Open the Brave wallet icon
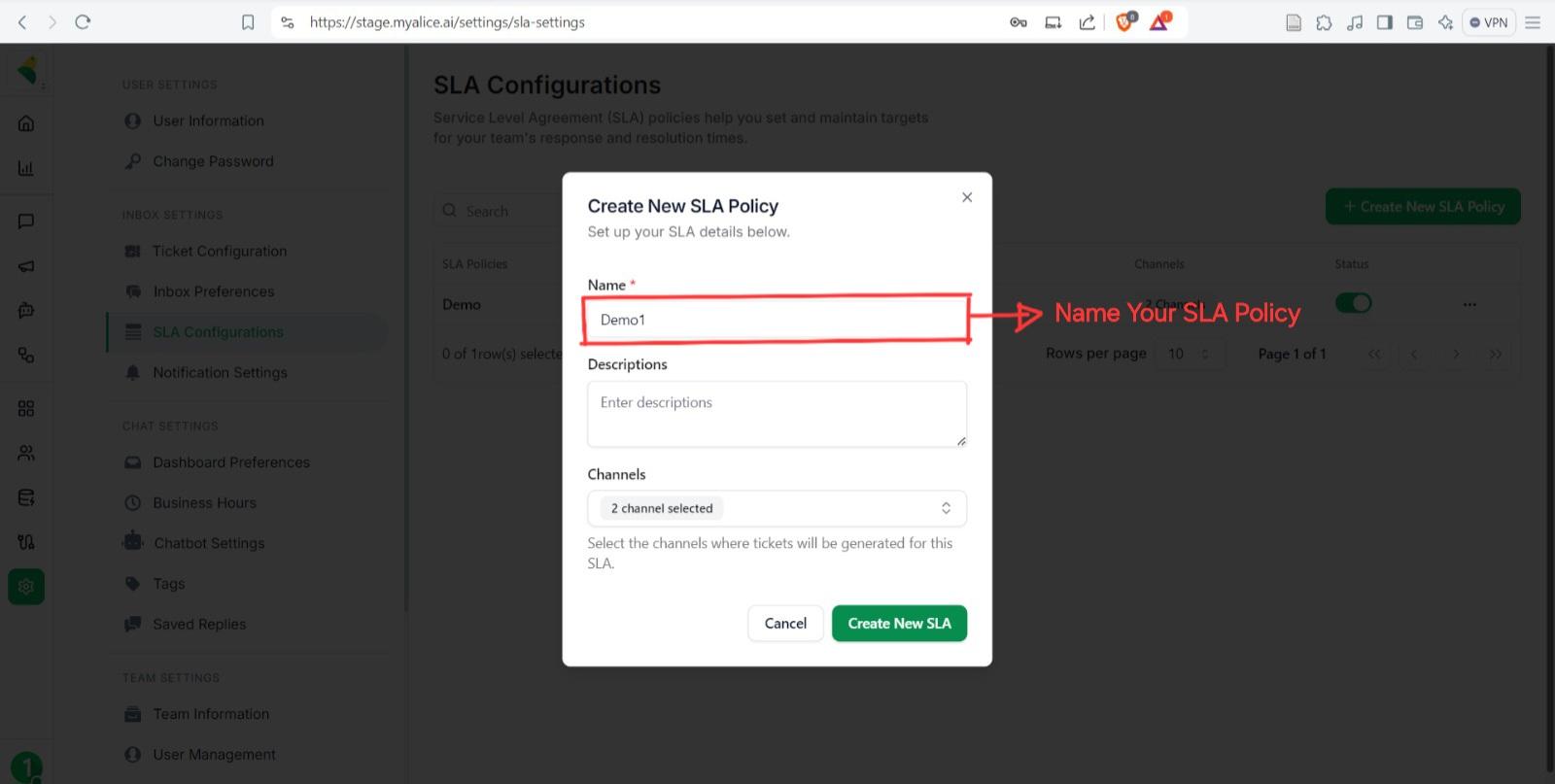The height and width of the screenshot is (784, 1555). click(x=1415, y=22)
